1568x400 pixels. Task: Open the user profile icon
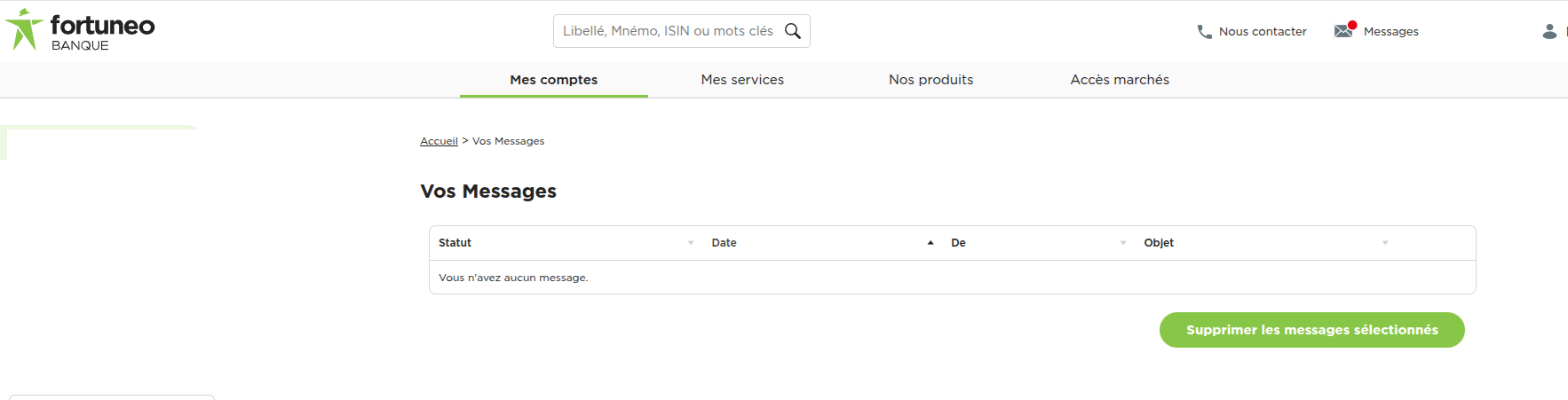point(1549,31)
